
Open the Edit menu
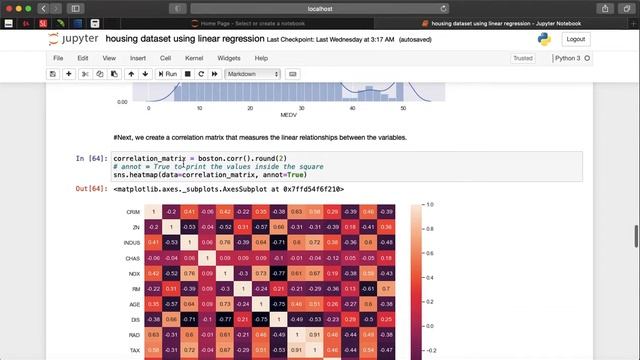pos(83,58)
